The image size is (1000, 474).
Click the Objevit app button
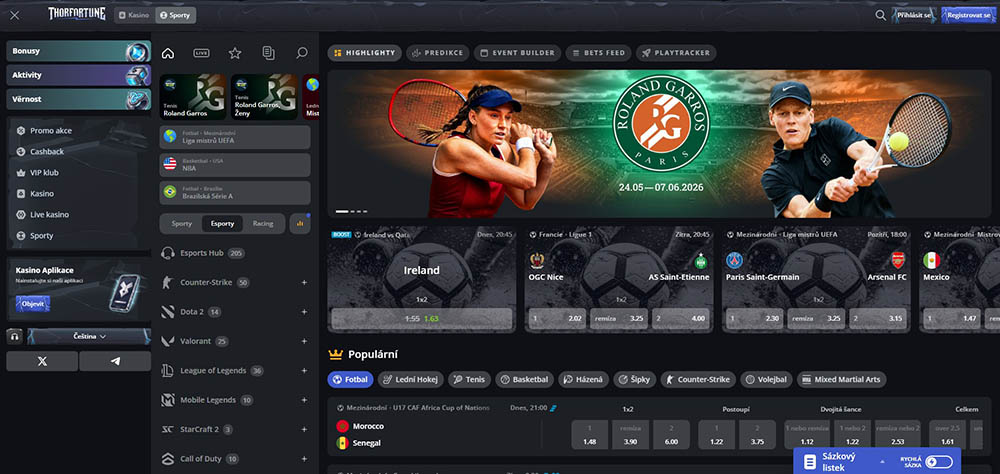click(33, 304)
